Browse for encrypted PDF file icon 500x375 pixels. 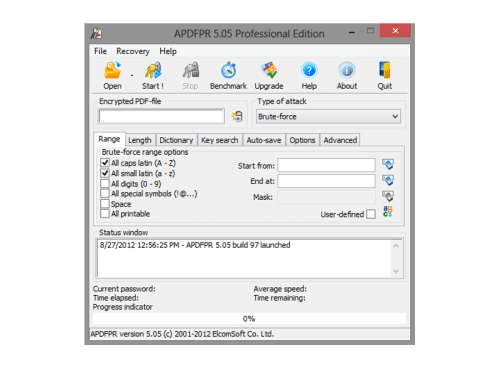pos(237,116)
